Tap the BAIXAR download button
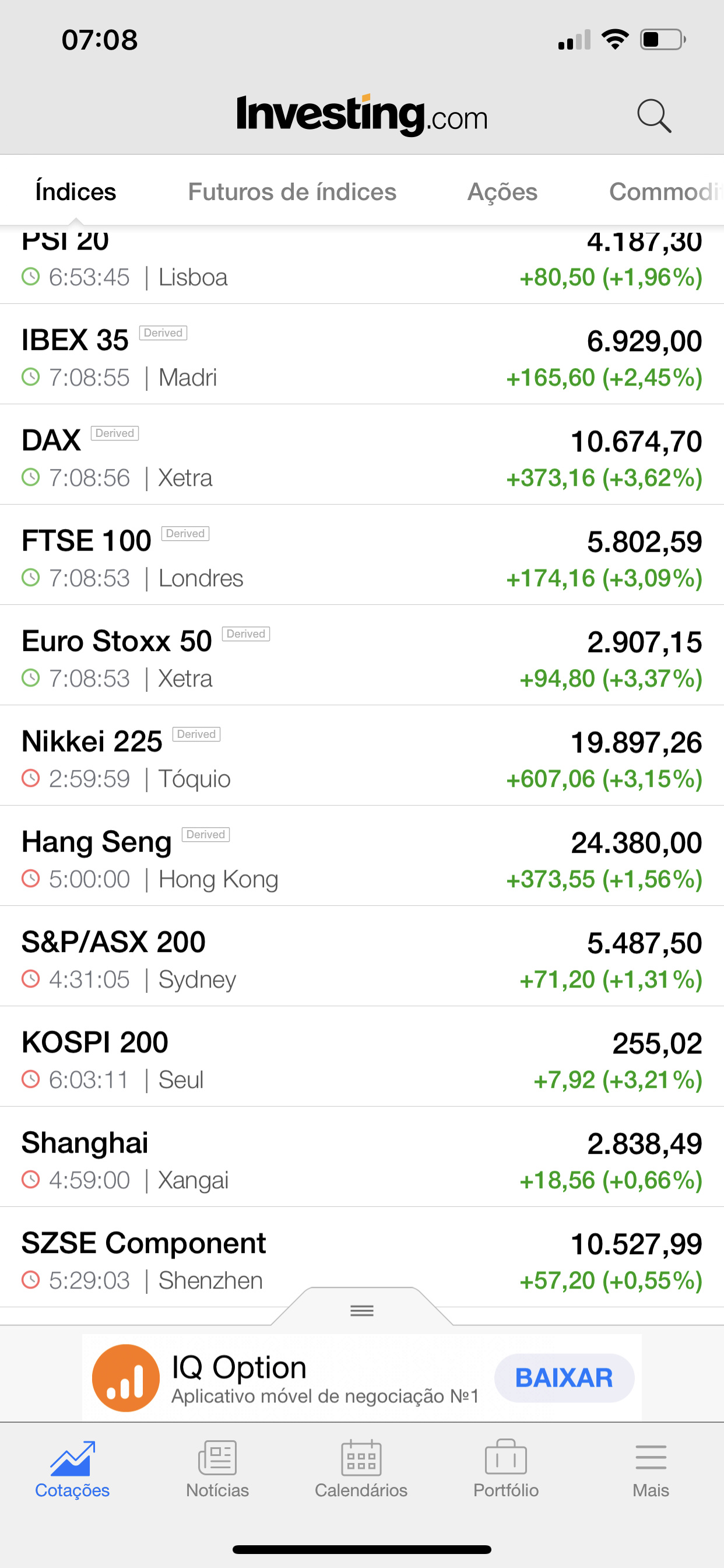Image resolution: width=724 pixels, height=1568 pixels. click(x=564, y=1378)
